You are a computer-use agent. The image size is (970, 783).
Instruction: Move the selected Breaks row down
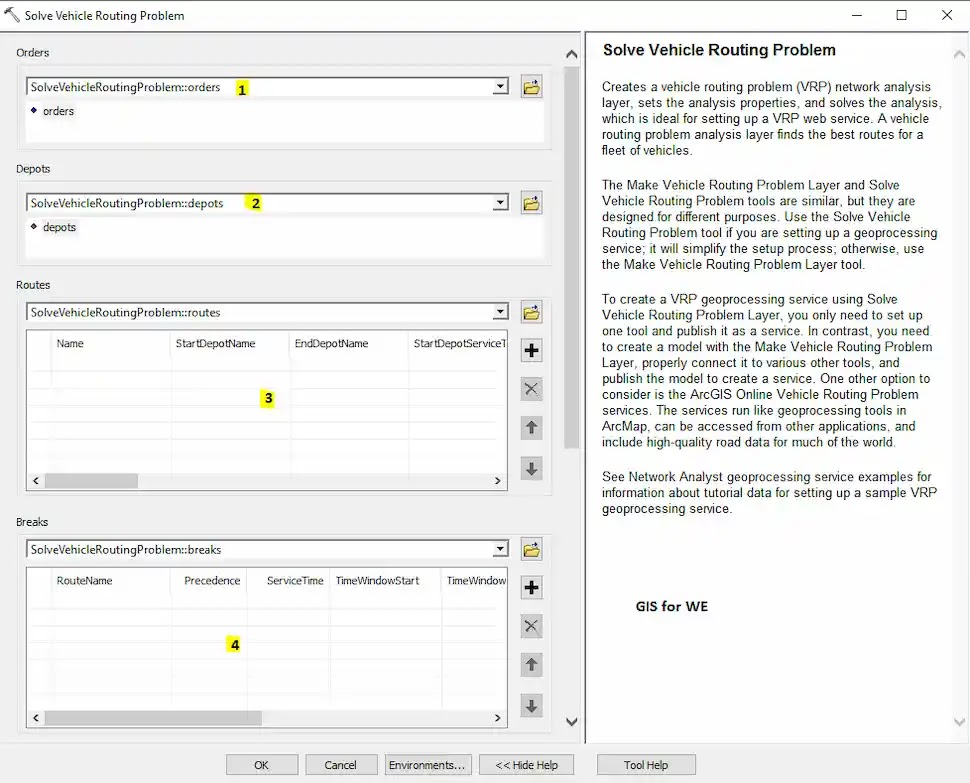(531, 706)
